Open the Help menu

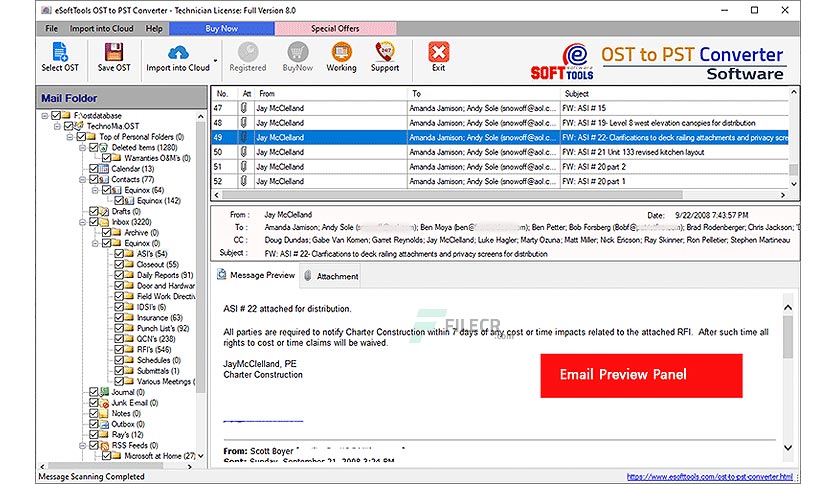click(154, 28)
